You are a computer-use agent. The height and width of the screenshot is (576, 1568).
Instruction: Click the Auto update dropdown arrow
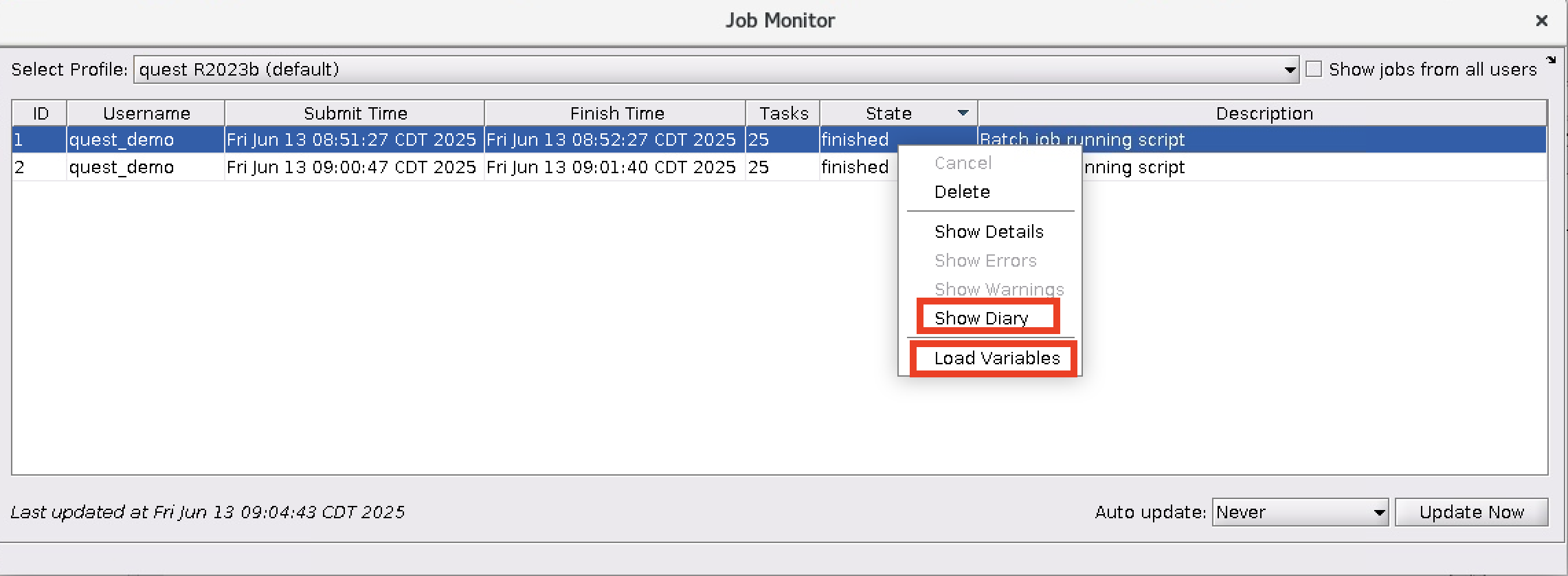(1379, 512)
